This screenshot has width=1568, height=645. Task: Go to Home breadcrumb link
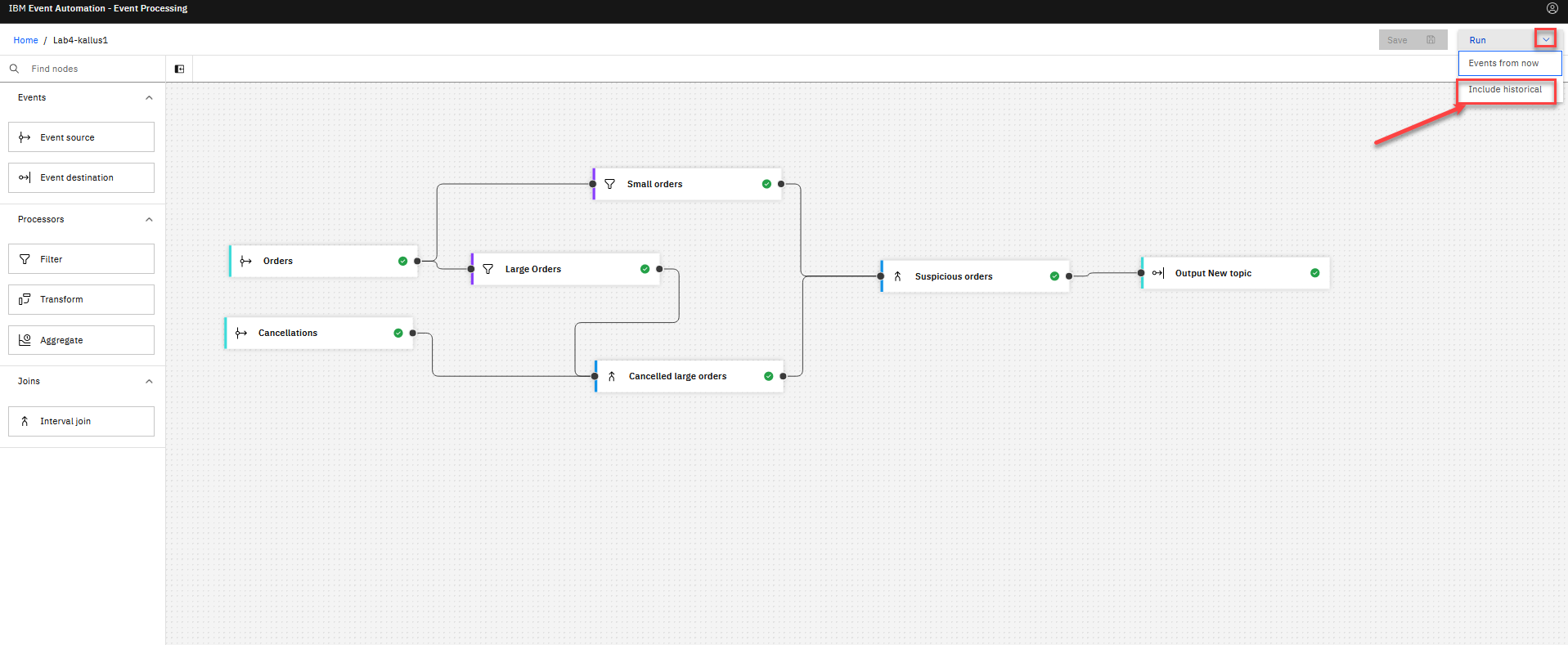click(25, 40)
